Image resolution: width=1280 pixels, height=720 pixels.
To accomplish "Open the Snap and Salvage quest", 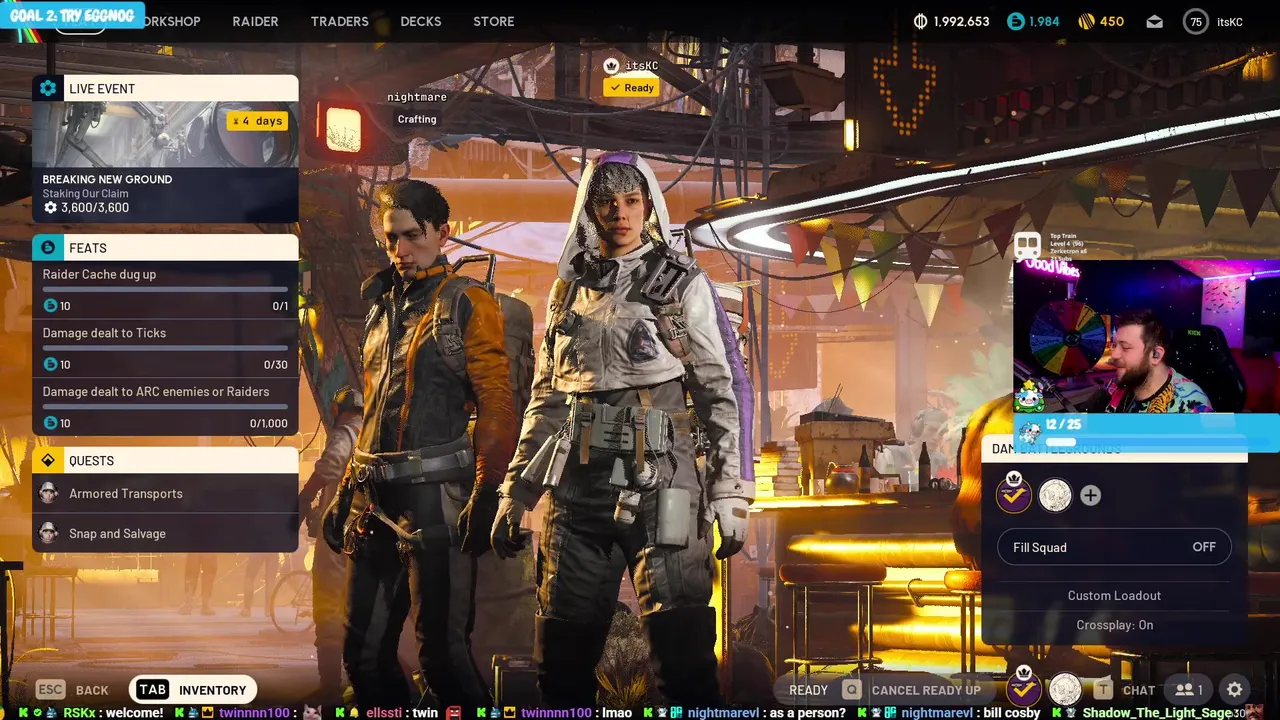I will coord(165,533).
